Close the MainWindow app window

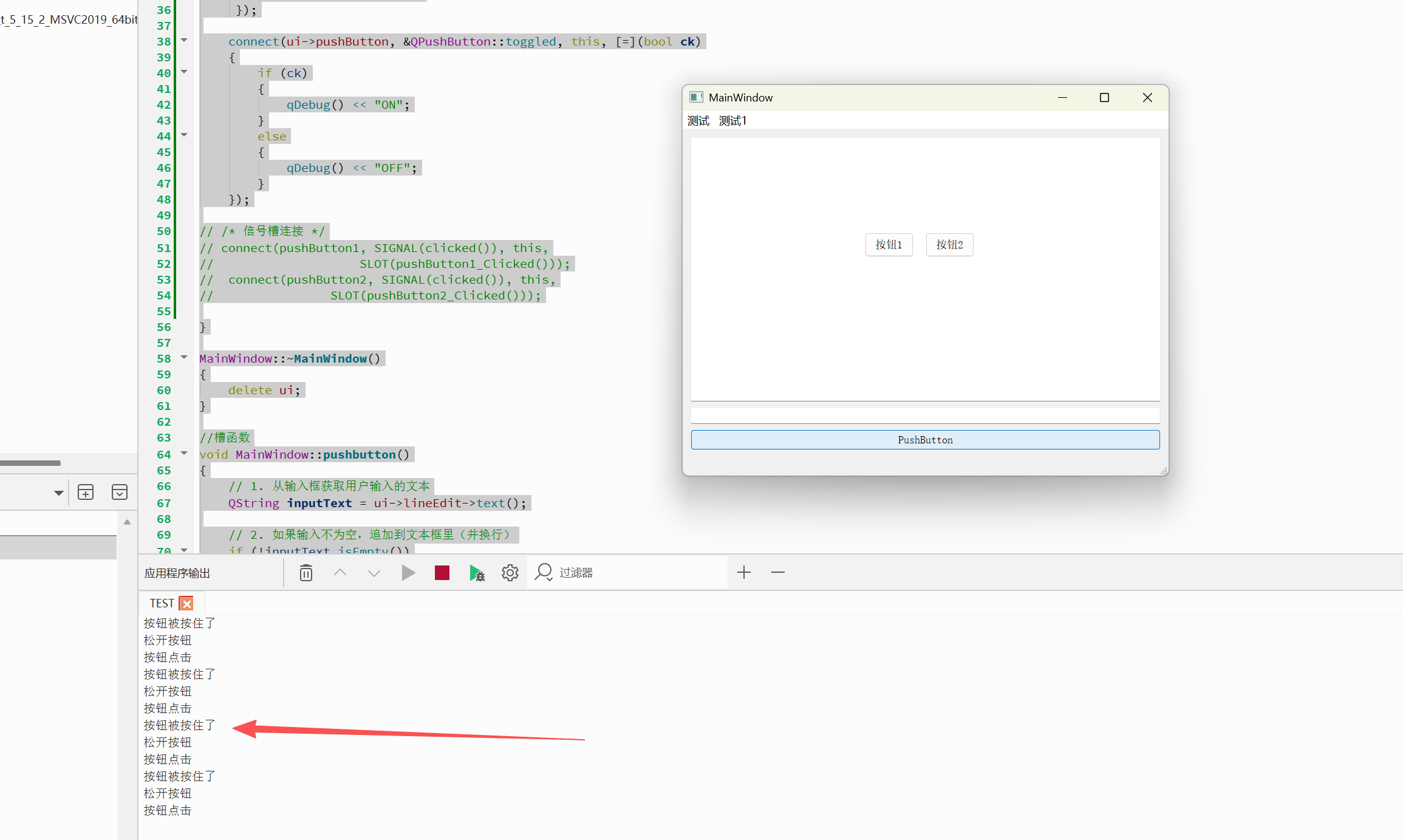pyautogui.click(x=1147, y=98)
